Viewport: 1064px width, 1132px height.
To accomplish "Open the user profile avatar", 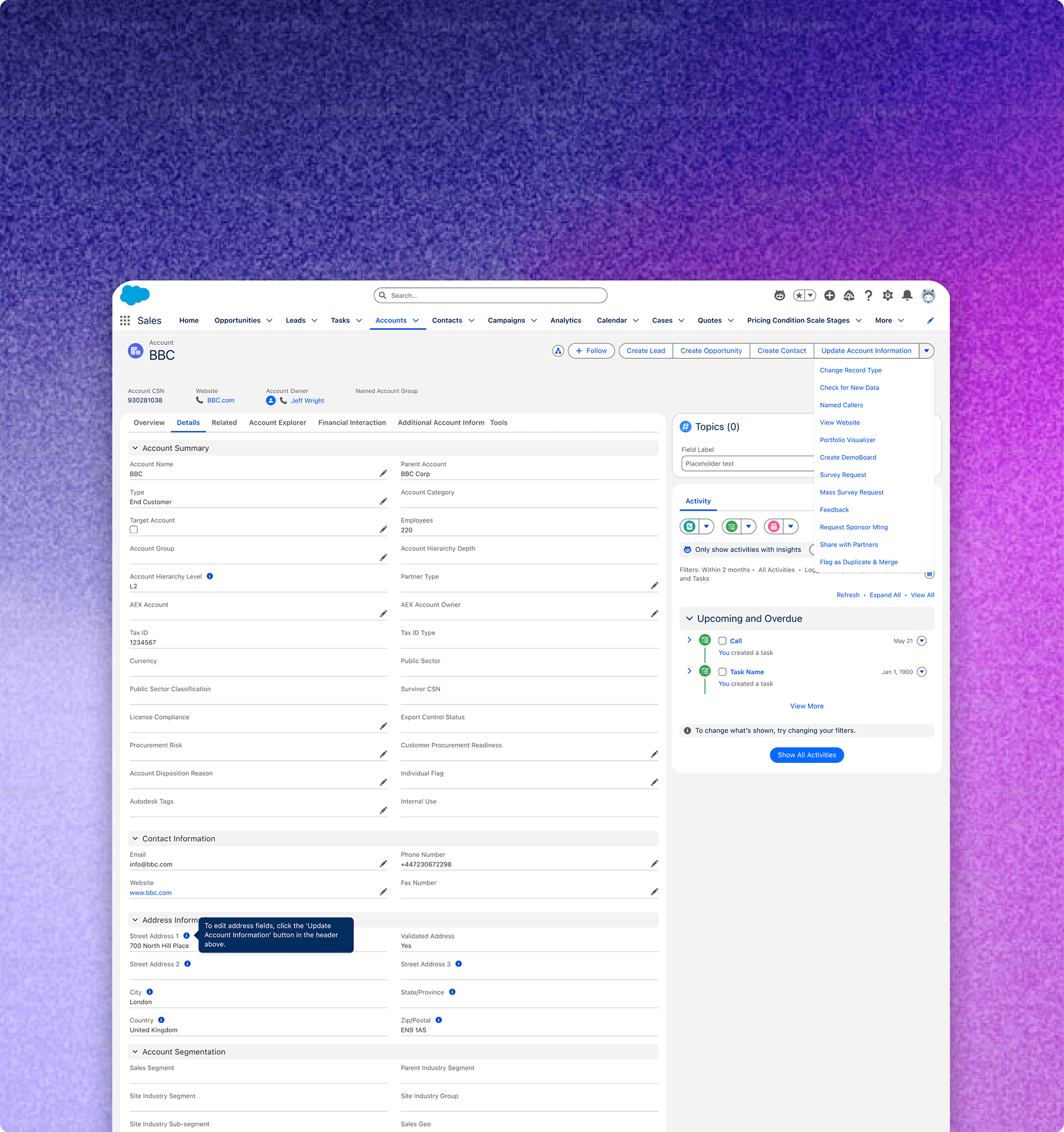I will pyautogui.click(x=928, y=295).
